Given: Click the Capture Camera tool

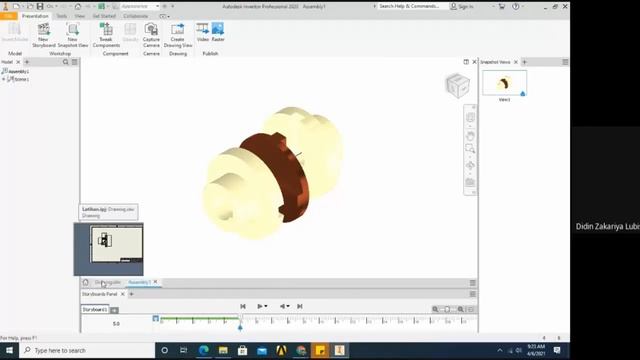Looking at the screenshot, I should (151, 35).
